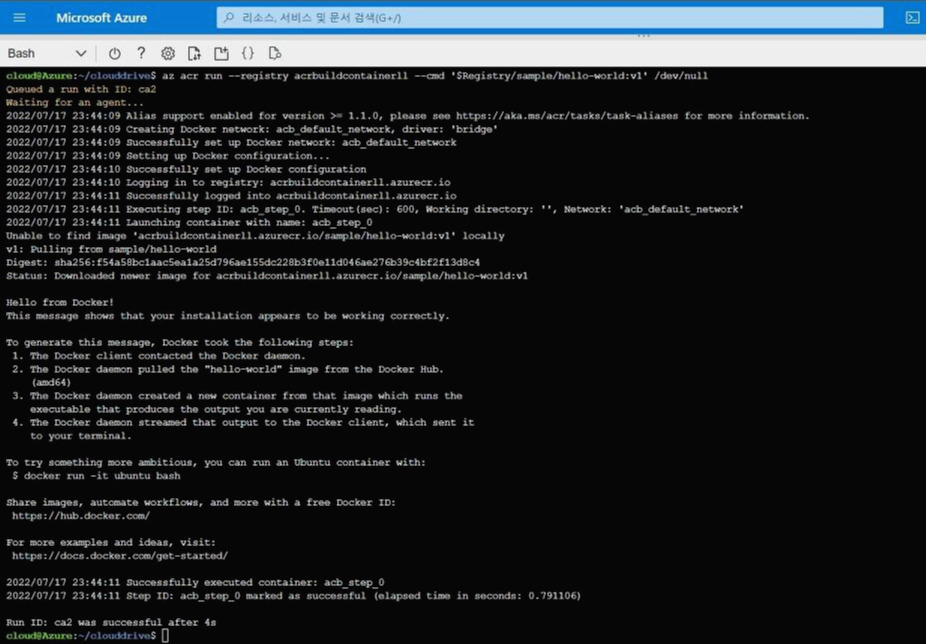Viewport: 926px width, 644px height.
Task: Click the 'v1: Pulling from sample/hello-world' line
Action: point(111,249)
